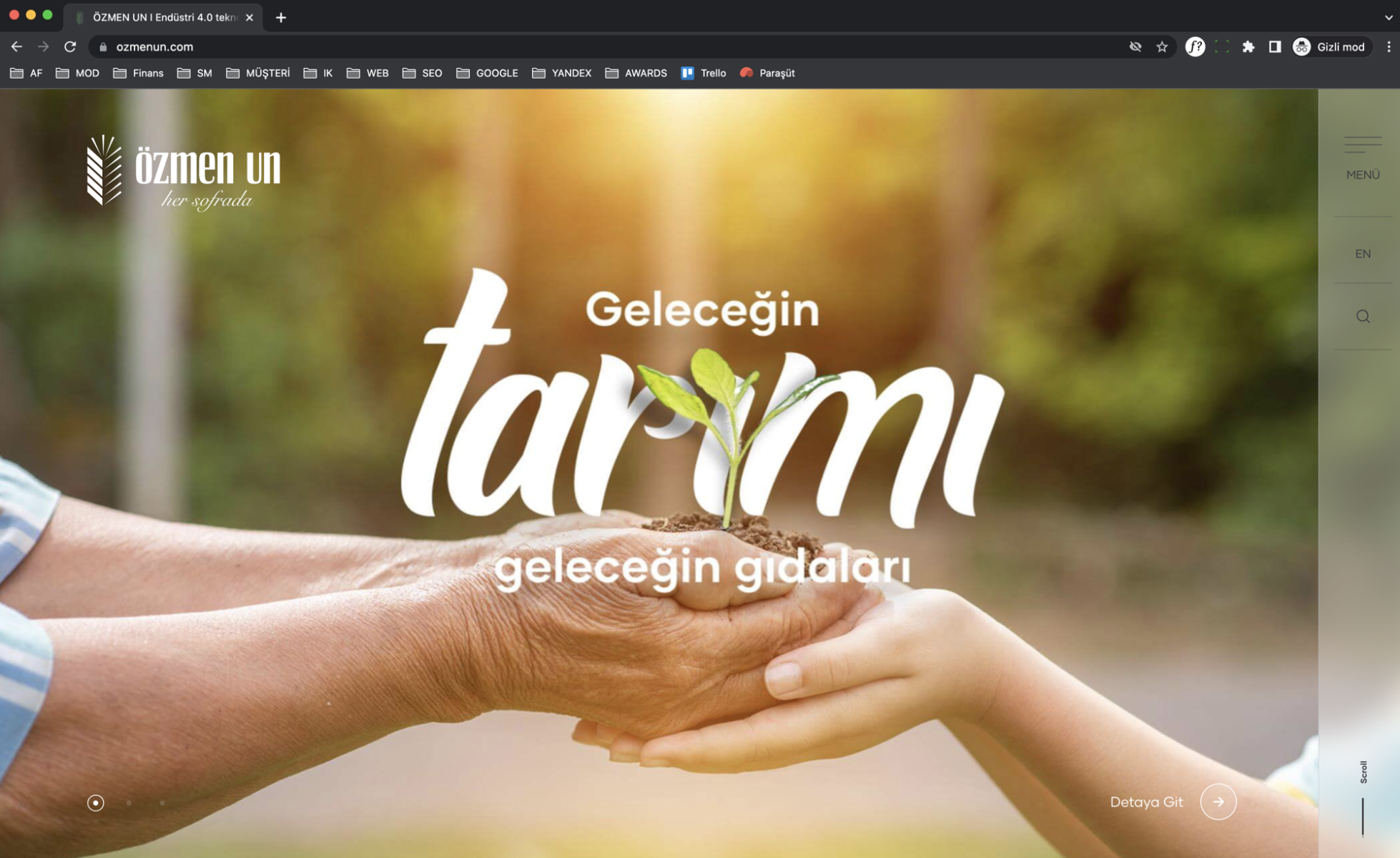Click the search magnifier icon in sidebar
This screenshot has width=1400, height=858.
1363,316
